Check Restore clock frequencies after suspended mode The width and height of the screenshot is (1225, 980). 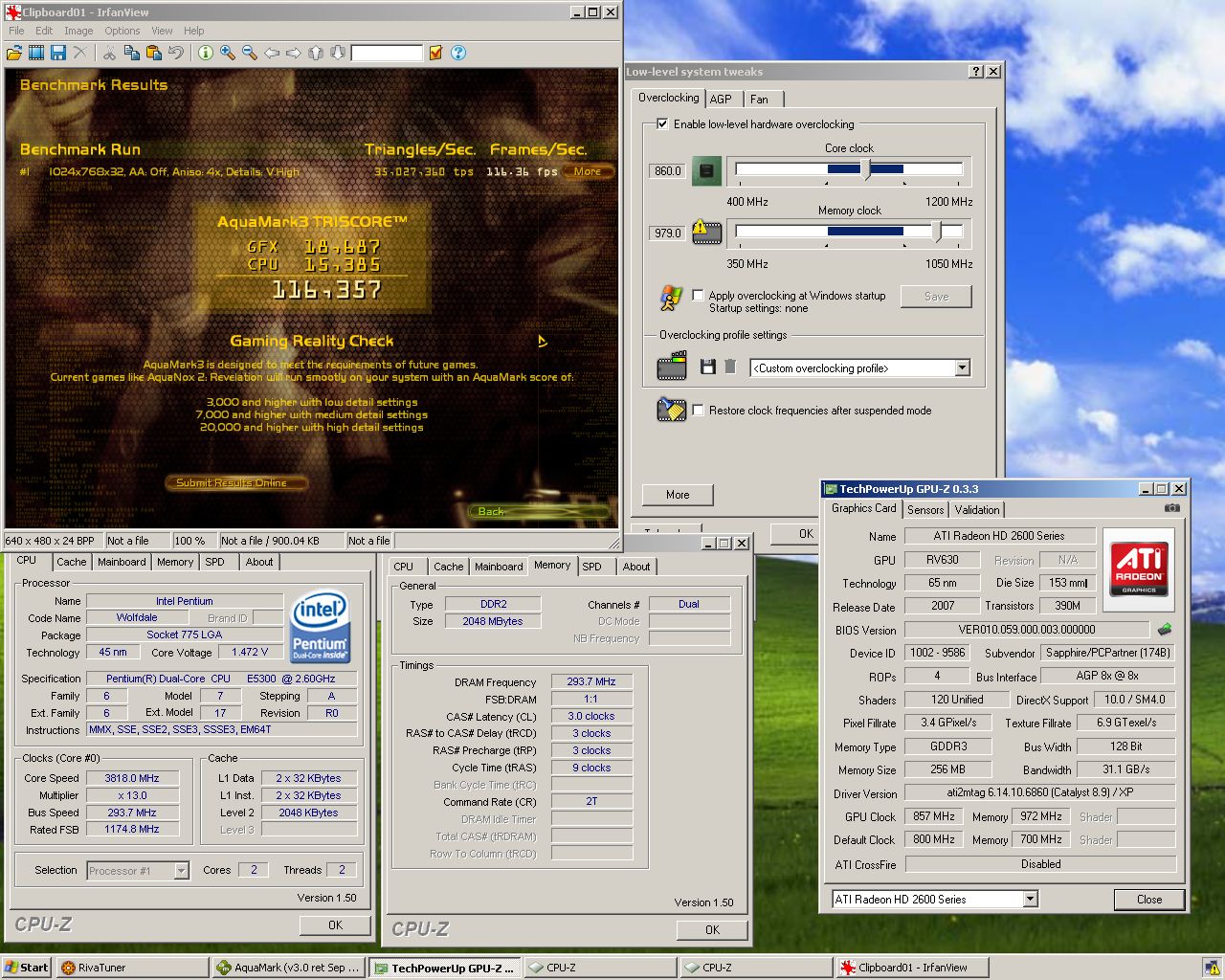click(698, 410)
